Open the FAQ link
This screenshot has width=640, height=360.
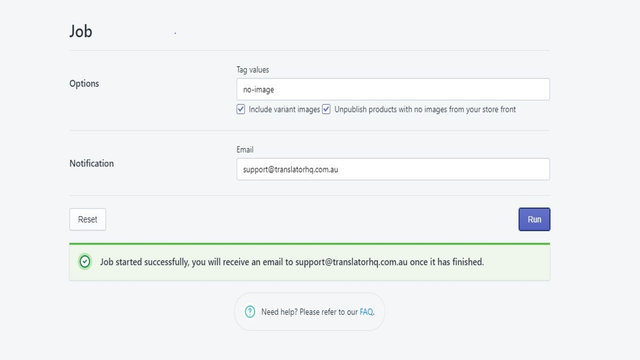pos(366,312)
